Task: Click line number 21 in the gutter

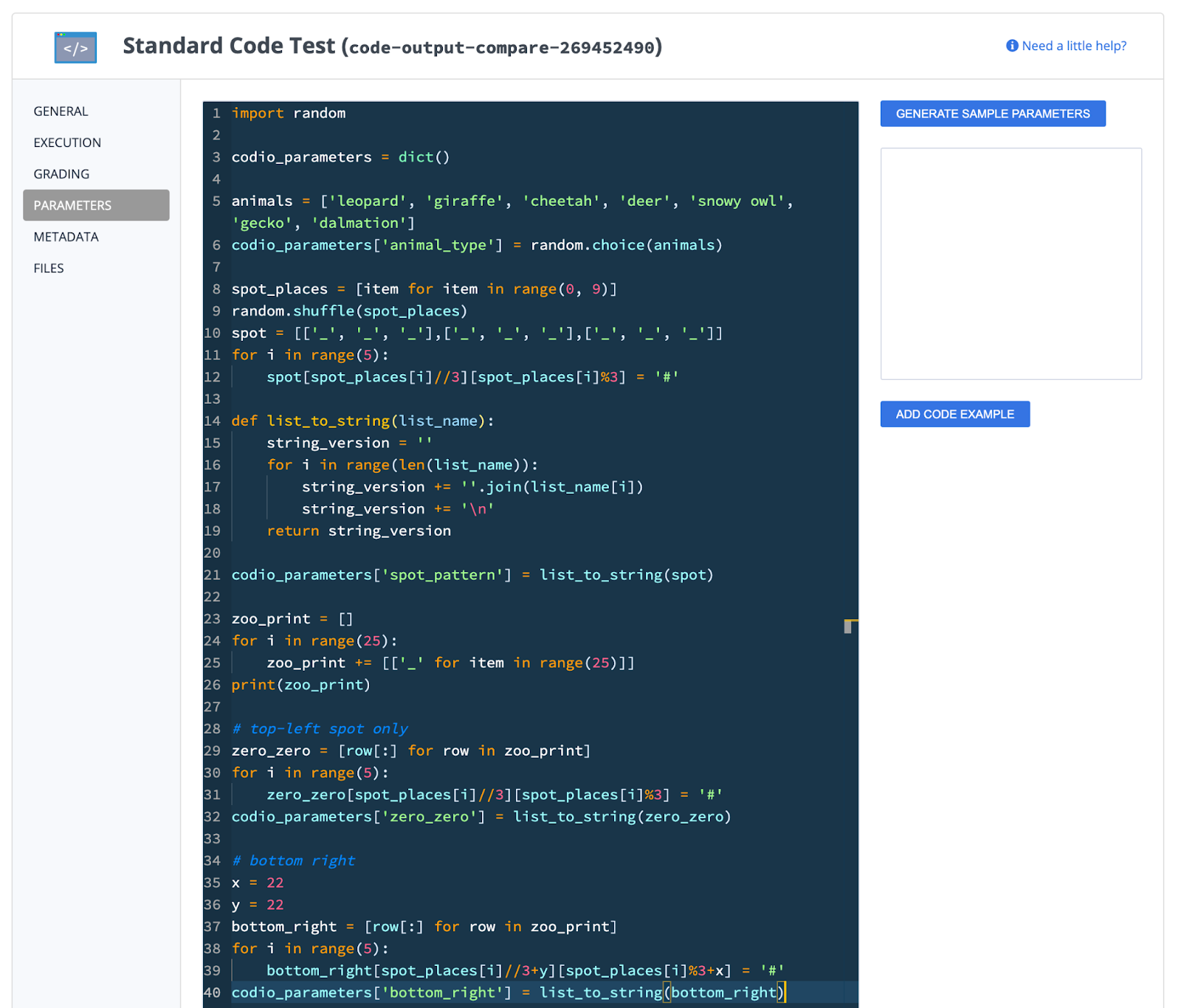Action: click(x=213, y=575)
